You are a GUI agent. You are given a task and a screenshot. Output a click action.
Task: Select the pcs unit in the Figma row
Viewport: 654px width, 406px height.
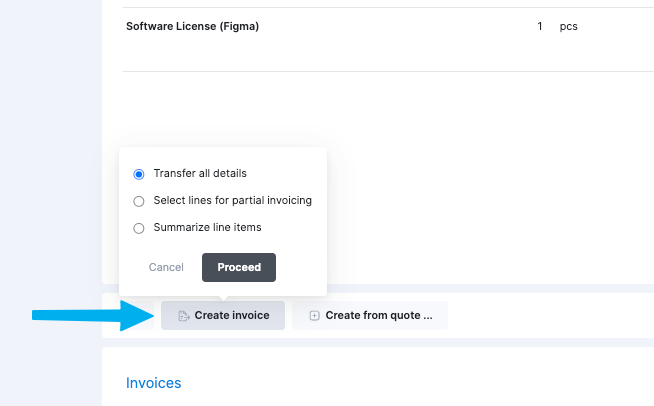[568, 26]
